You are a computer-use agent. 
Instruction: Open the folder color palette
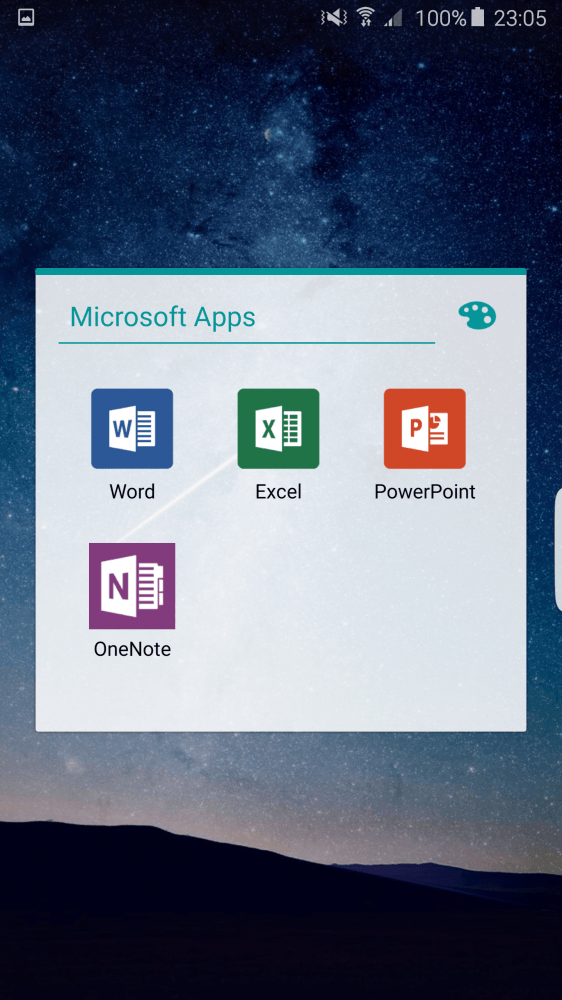click(477, 316)
